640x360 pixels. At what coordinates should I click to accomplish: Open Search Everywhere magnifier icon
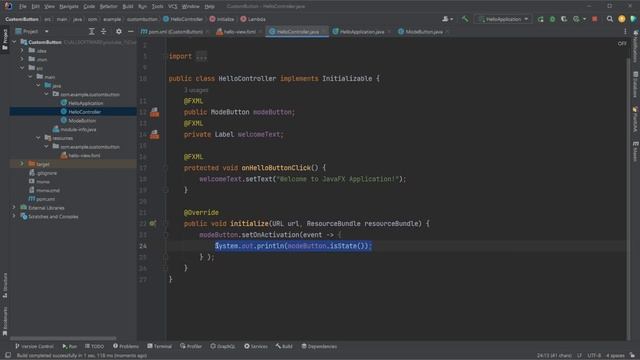point(610,19)
